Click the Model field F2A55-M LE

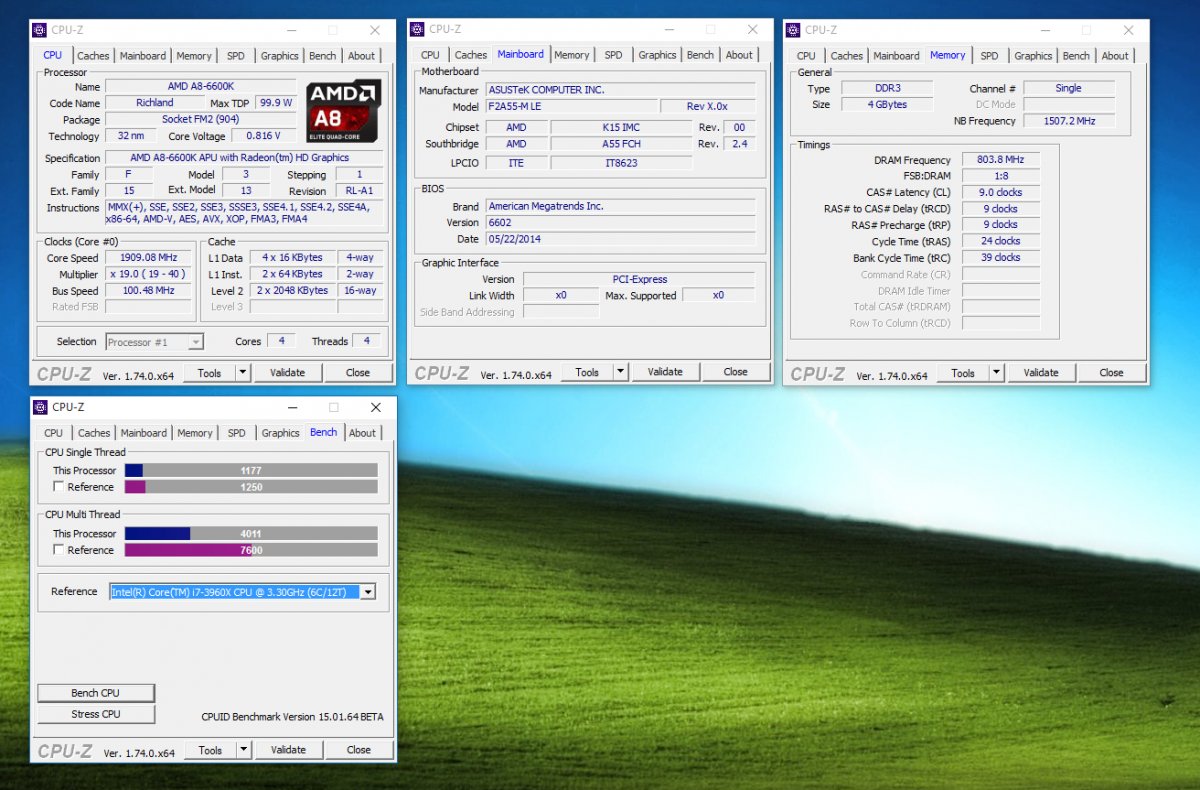[x=571, y=107]
